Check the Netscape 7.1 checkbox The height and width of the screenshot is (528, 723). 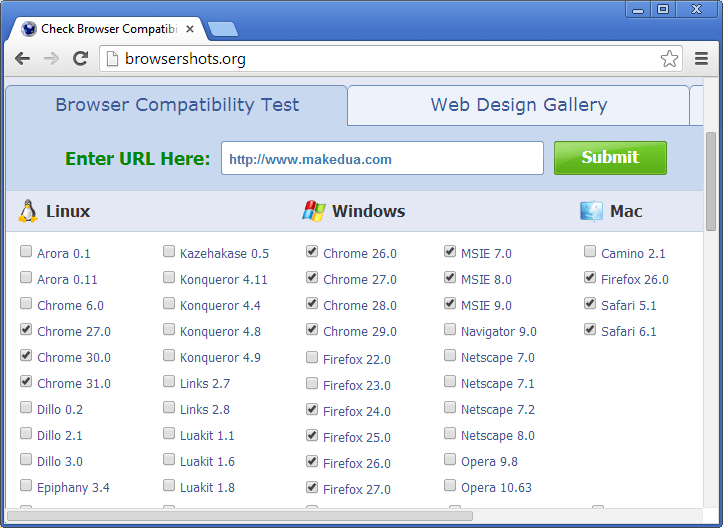point(450,381)
